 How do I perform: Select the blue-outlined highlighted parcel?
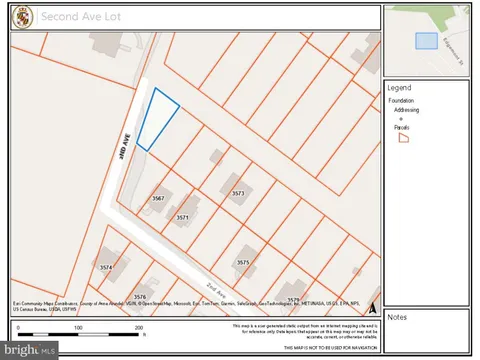tap(157, 119)
